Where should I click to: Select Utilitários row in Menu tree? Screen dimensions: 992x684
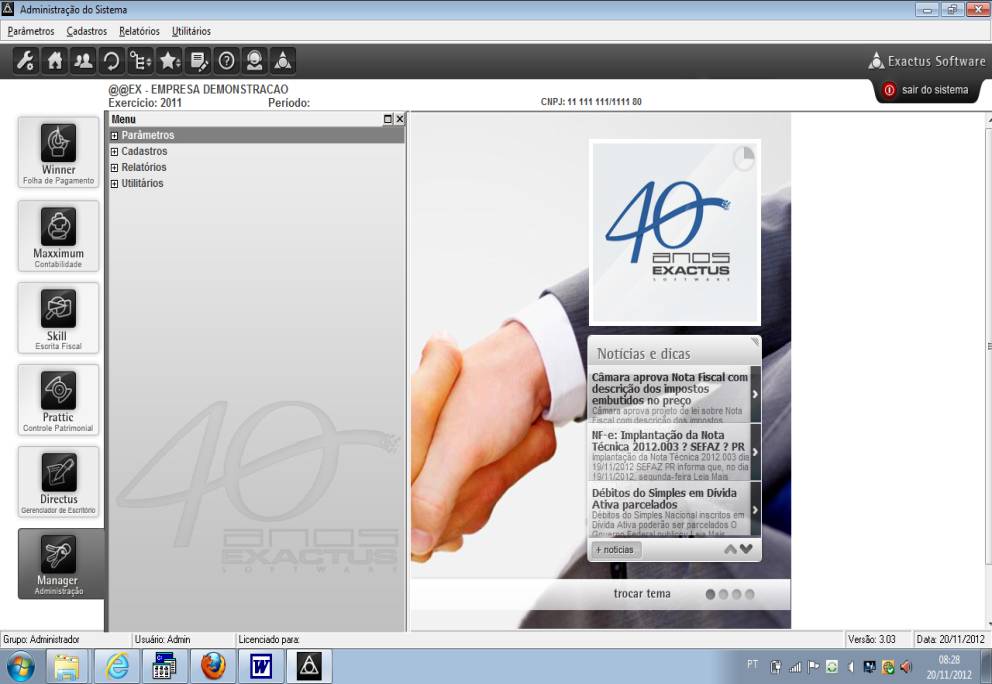(x=257, y=183)
